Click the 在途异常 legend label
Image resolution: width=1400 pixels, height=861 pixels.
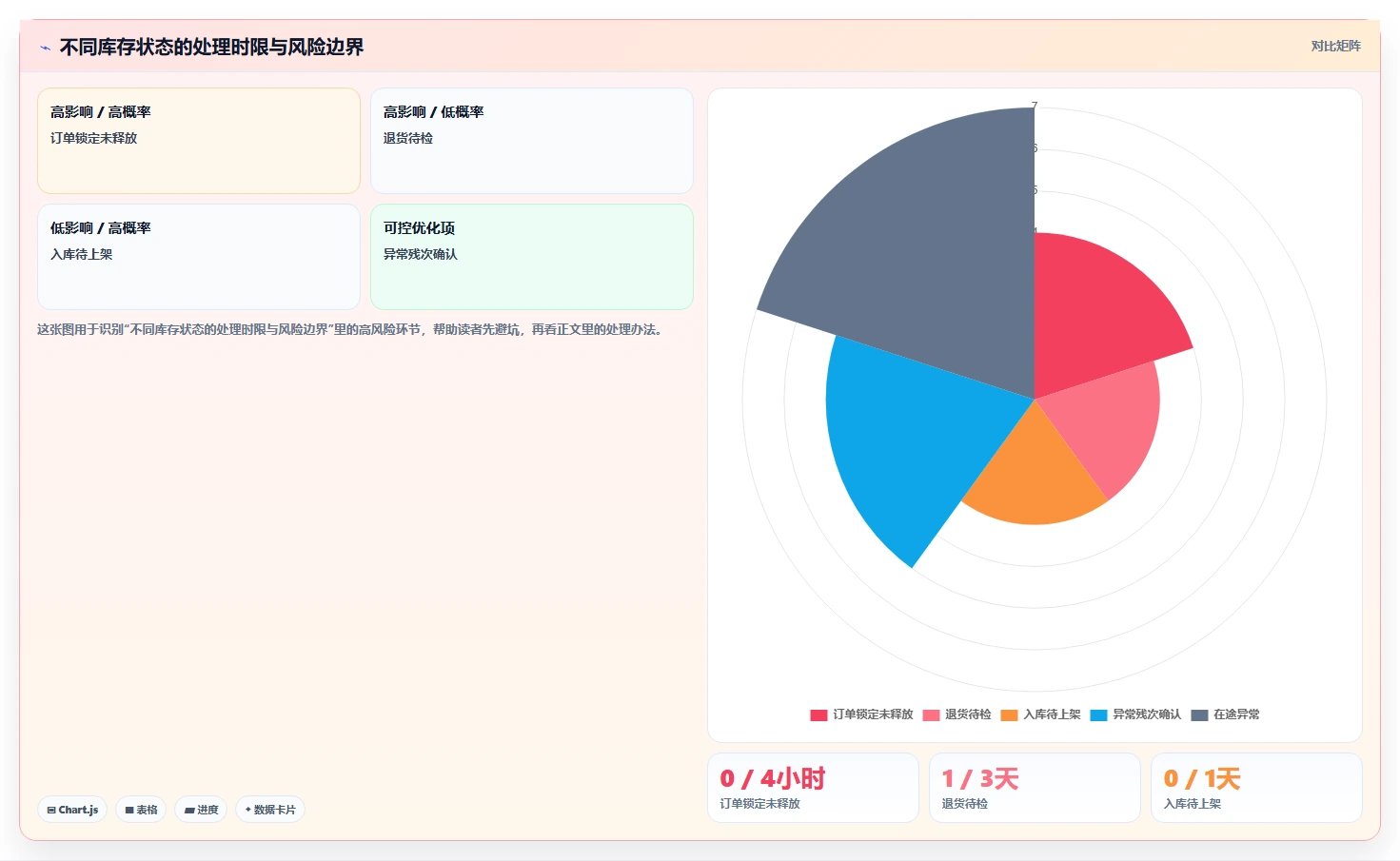coord(1236,714)
